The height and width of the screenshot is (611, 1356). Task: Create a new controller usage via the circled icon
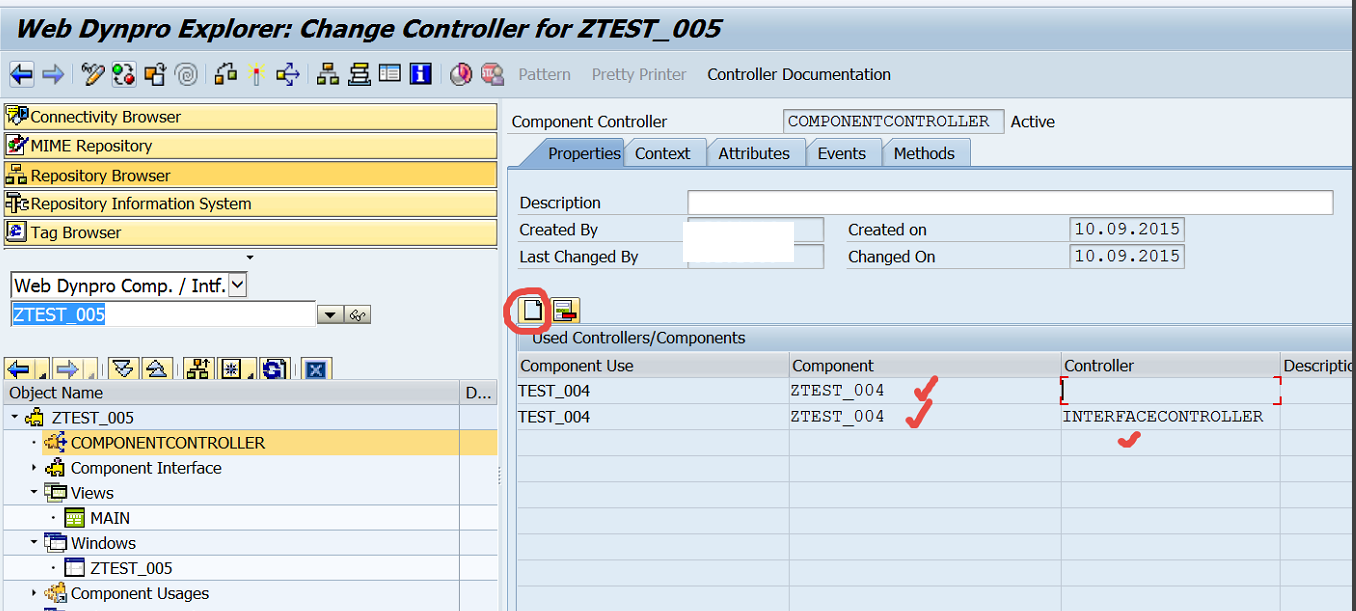tap(530, 311)
